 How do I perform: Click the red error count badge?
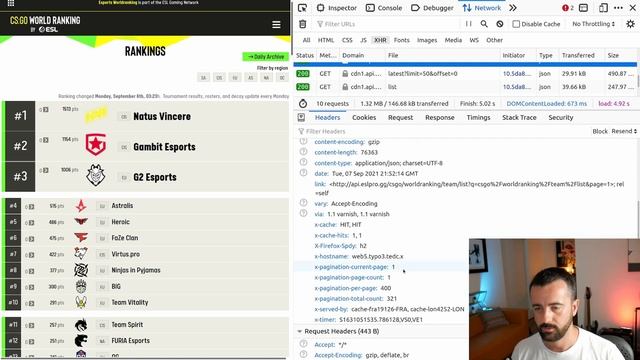(568, 8)
